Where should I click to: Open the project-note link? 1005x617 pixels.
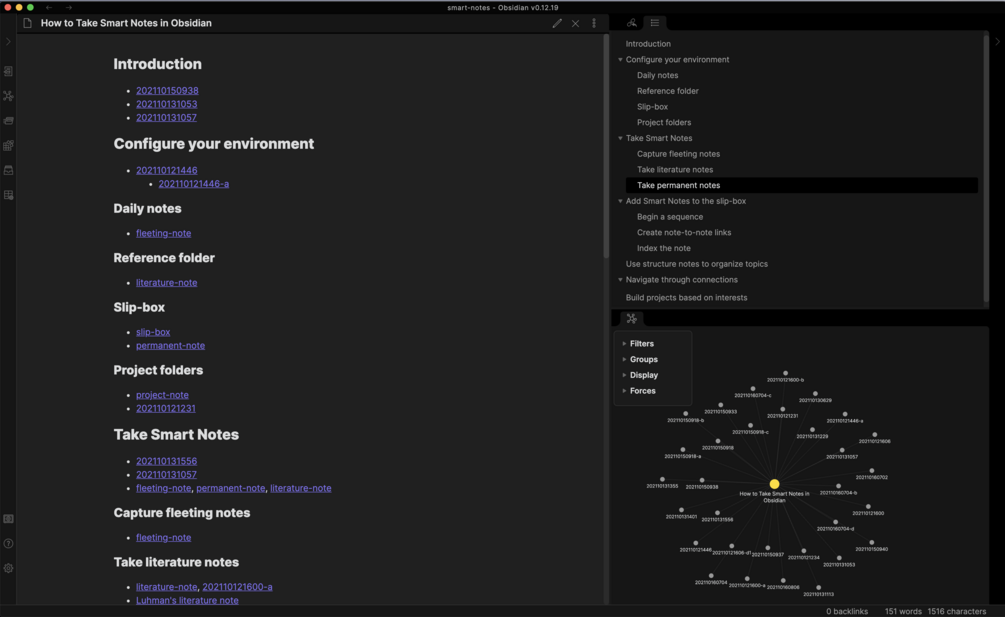162,395
